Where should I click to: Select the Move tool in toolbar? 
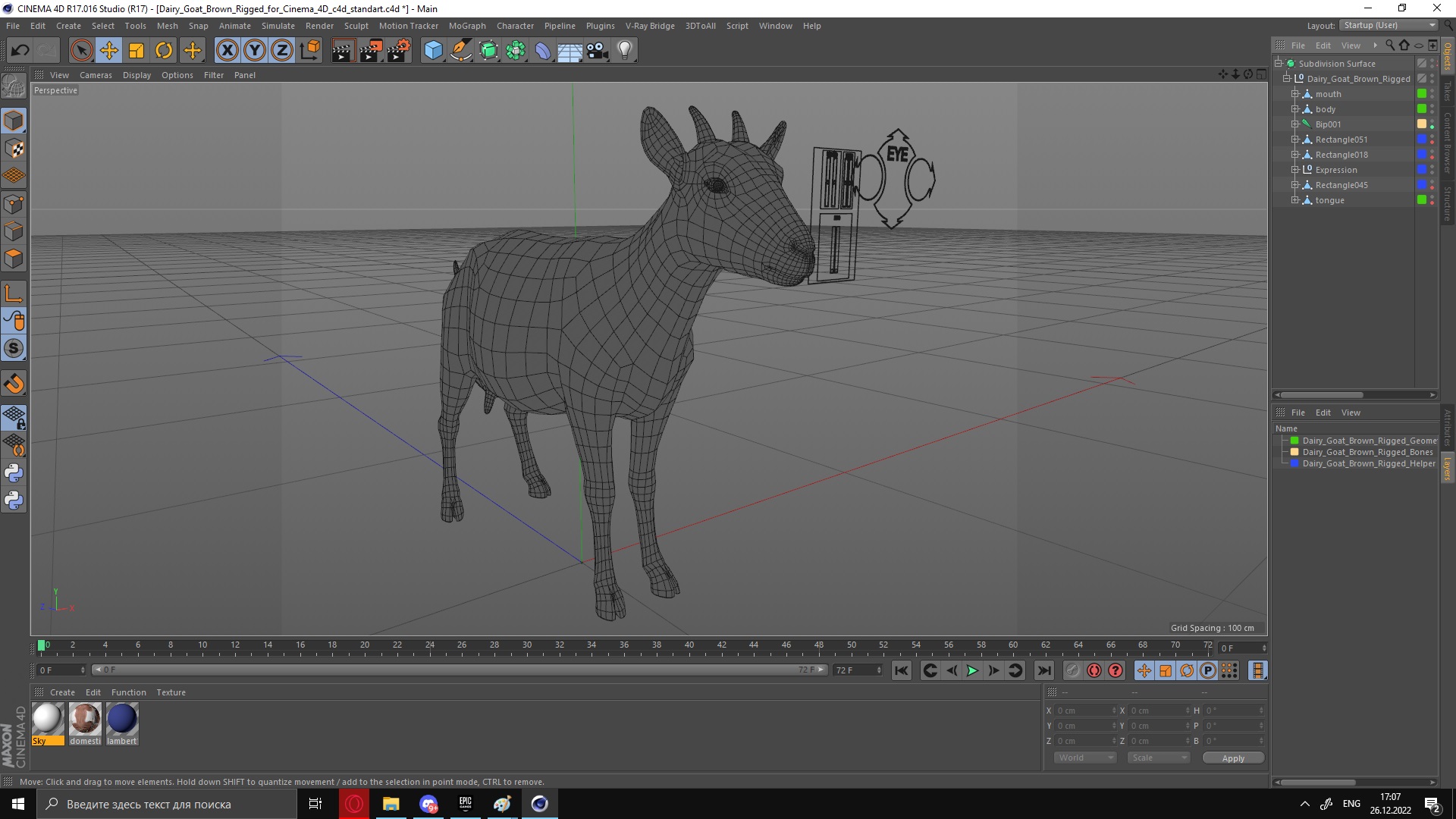(x=108, y=49)
